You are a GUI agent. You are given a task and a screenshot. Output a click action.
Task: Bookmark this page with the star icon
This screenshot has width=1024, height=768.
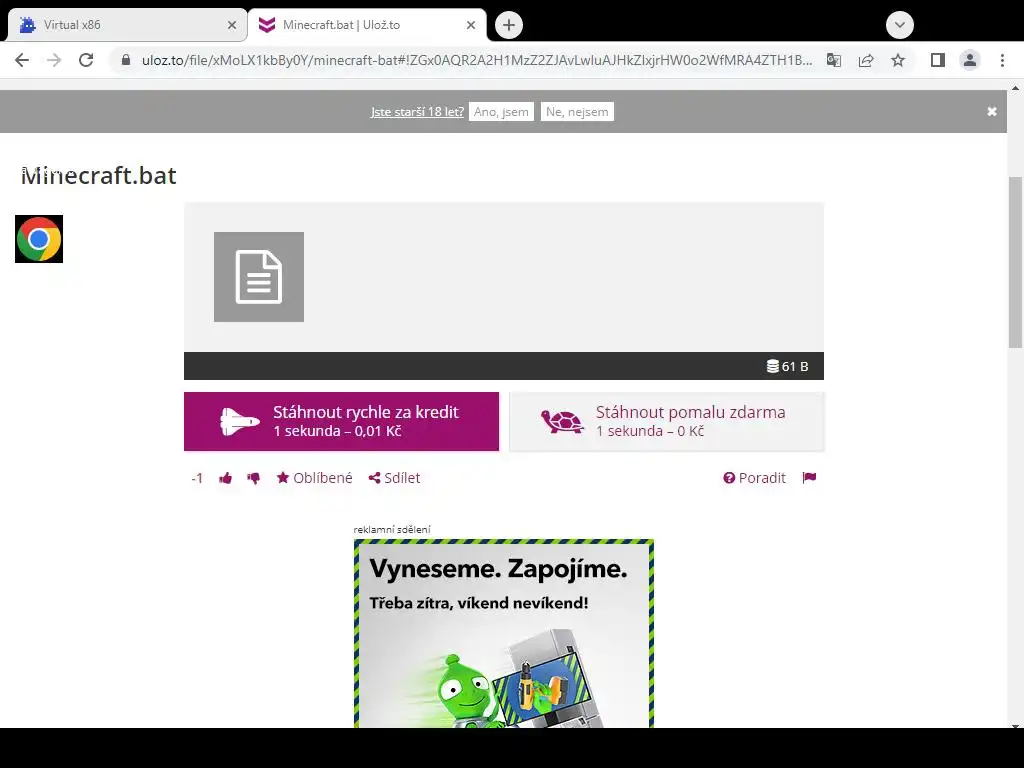[x=898, y=60]
